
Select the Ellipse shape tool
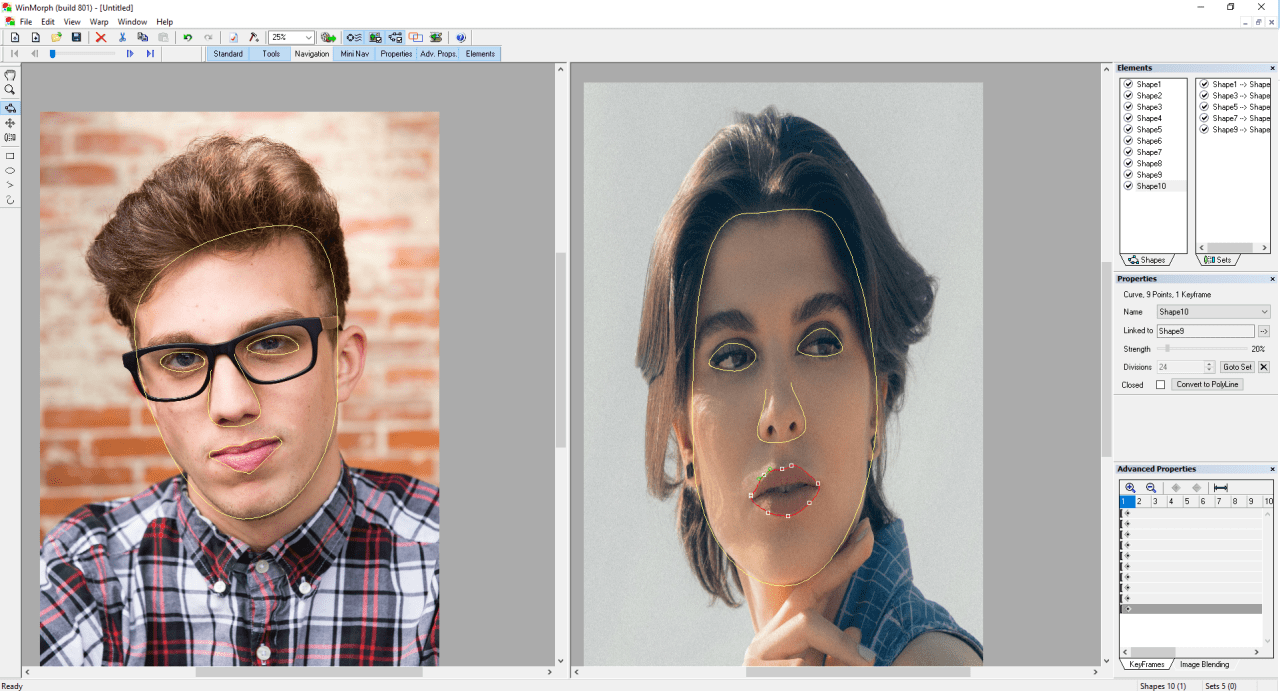tap(10, 170)
